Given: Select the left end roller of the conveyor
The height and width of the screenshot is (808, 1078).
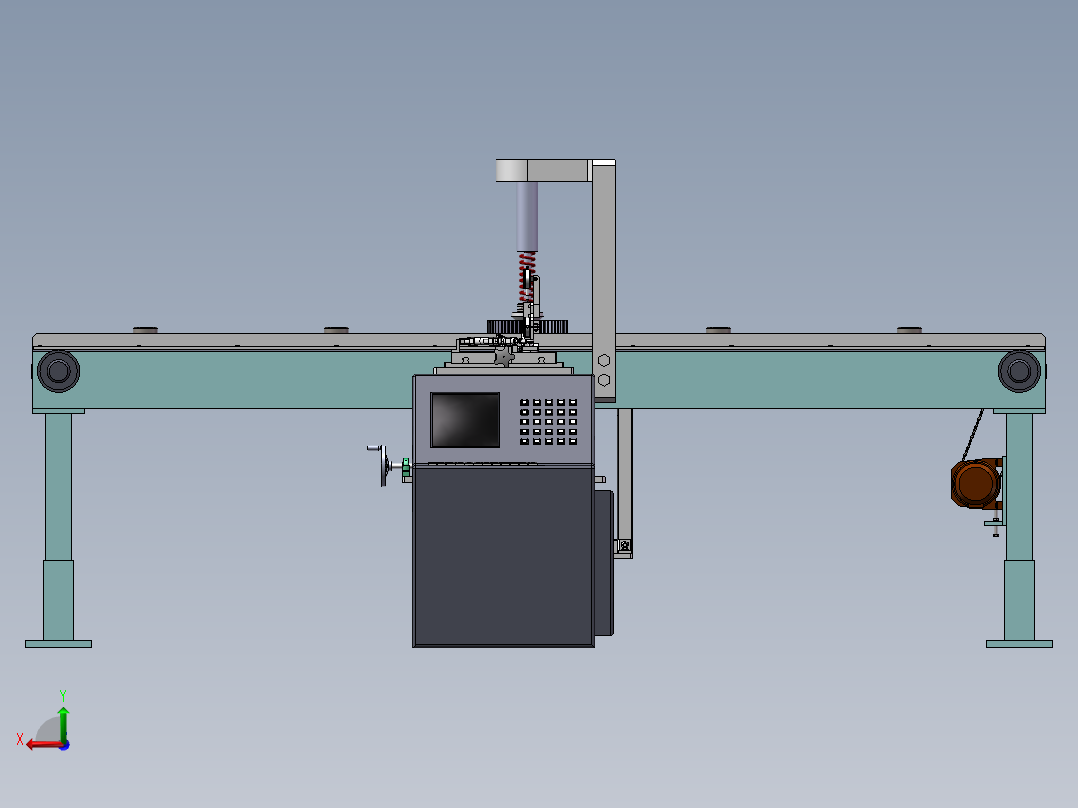Looking at the screenshot, I should coord(58,371).
